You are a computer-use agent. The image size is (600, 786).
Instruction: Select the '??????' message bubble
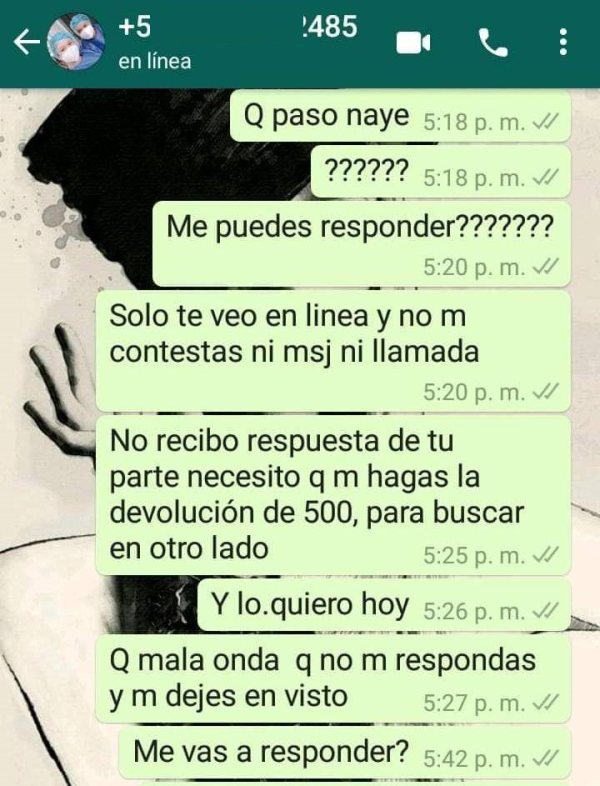[x=441, y=172]
